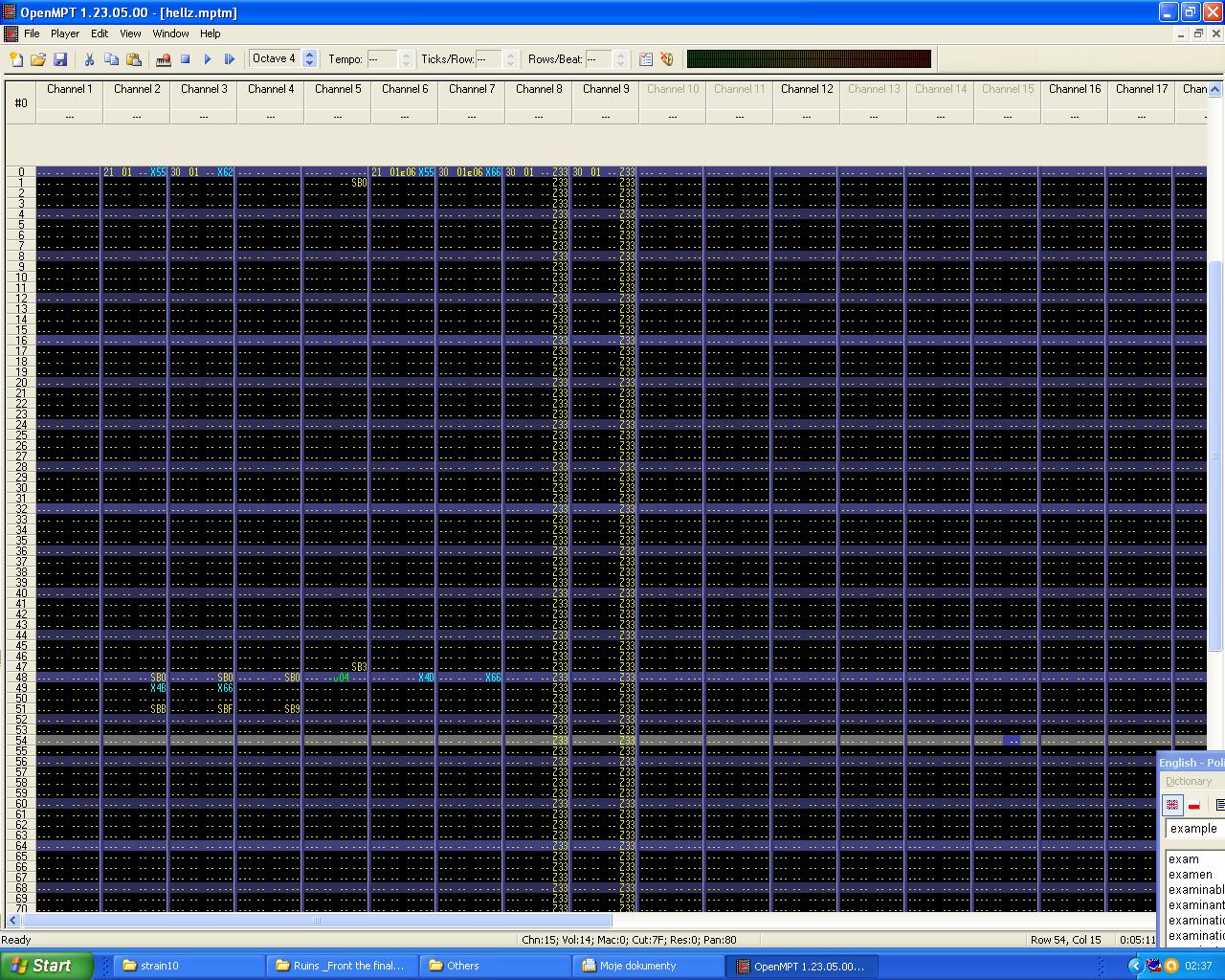Select the Polish flag language button
The image size is (1225, 980).
(1194, 805)
